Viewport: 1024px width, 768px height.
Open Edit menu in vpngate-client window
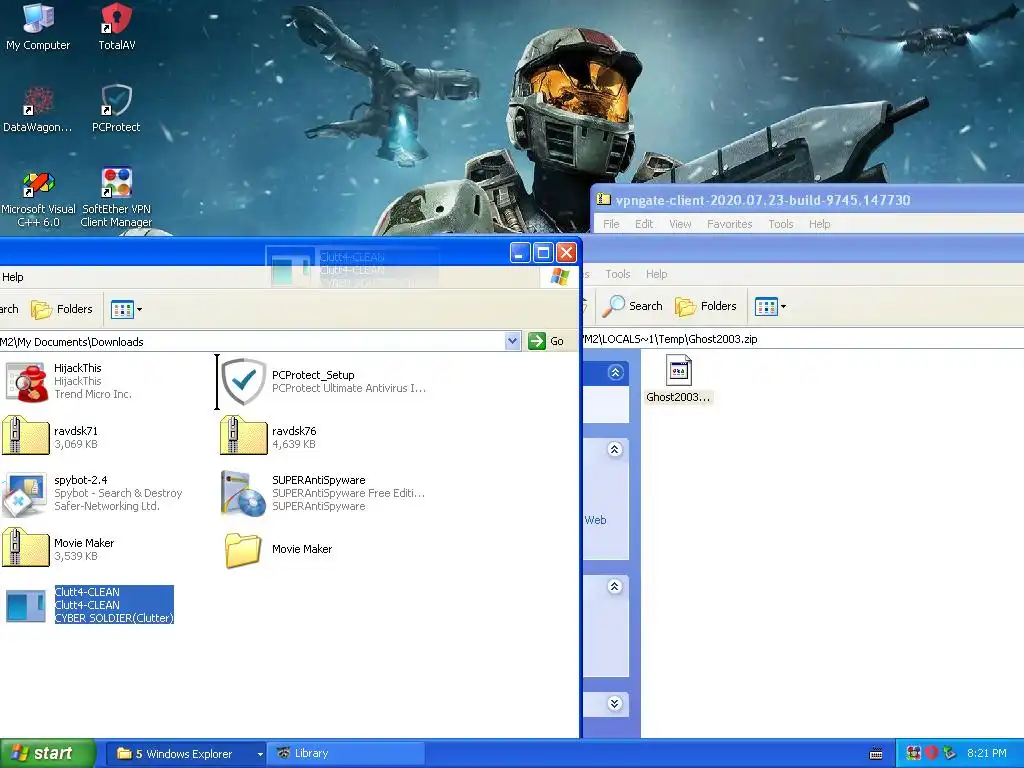(x=644, y=224)
